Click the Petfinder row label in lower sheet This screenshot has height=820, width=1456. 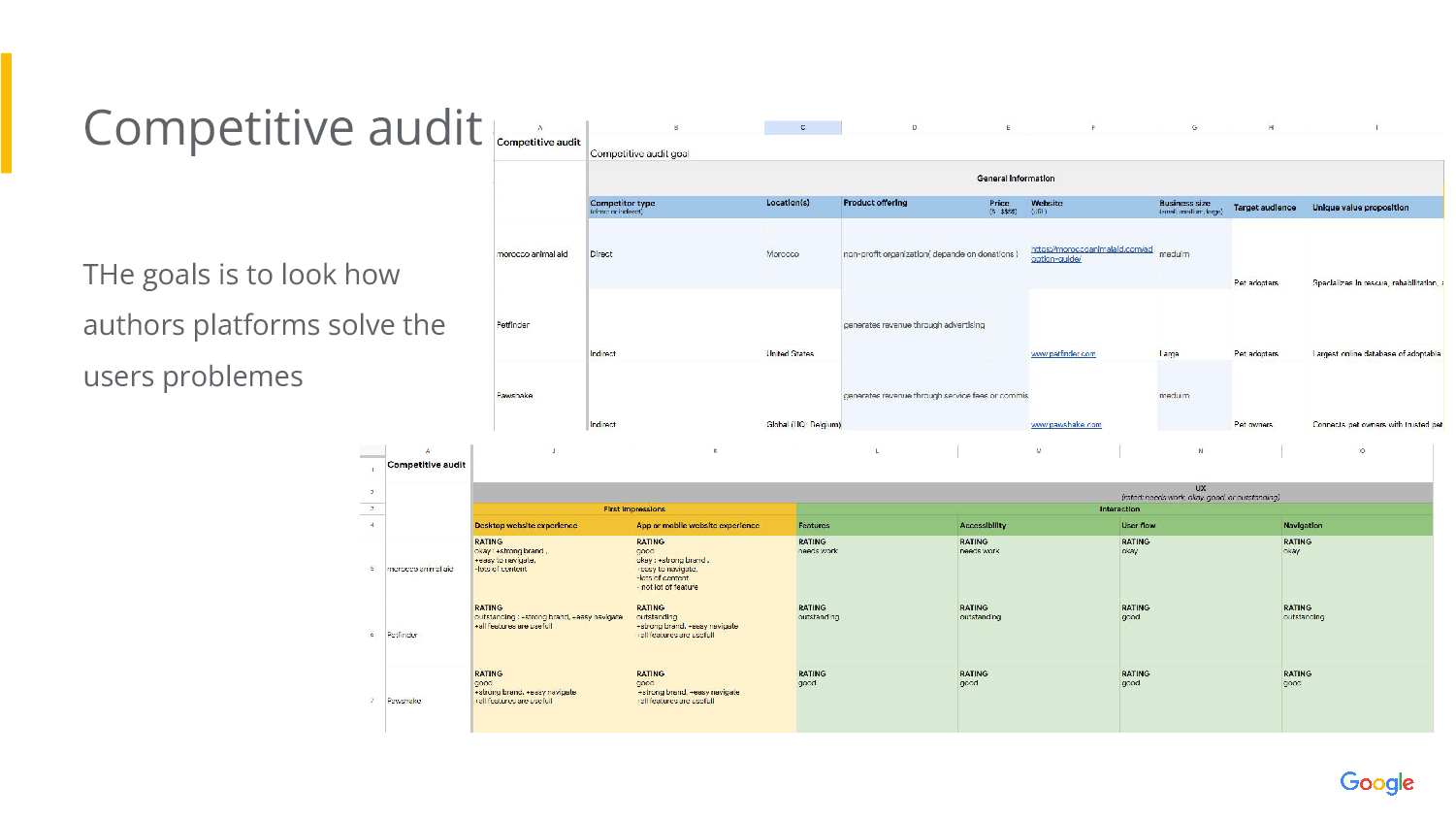[403, 635]
